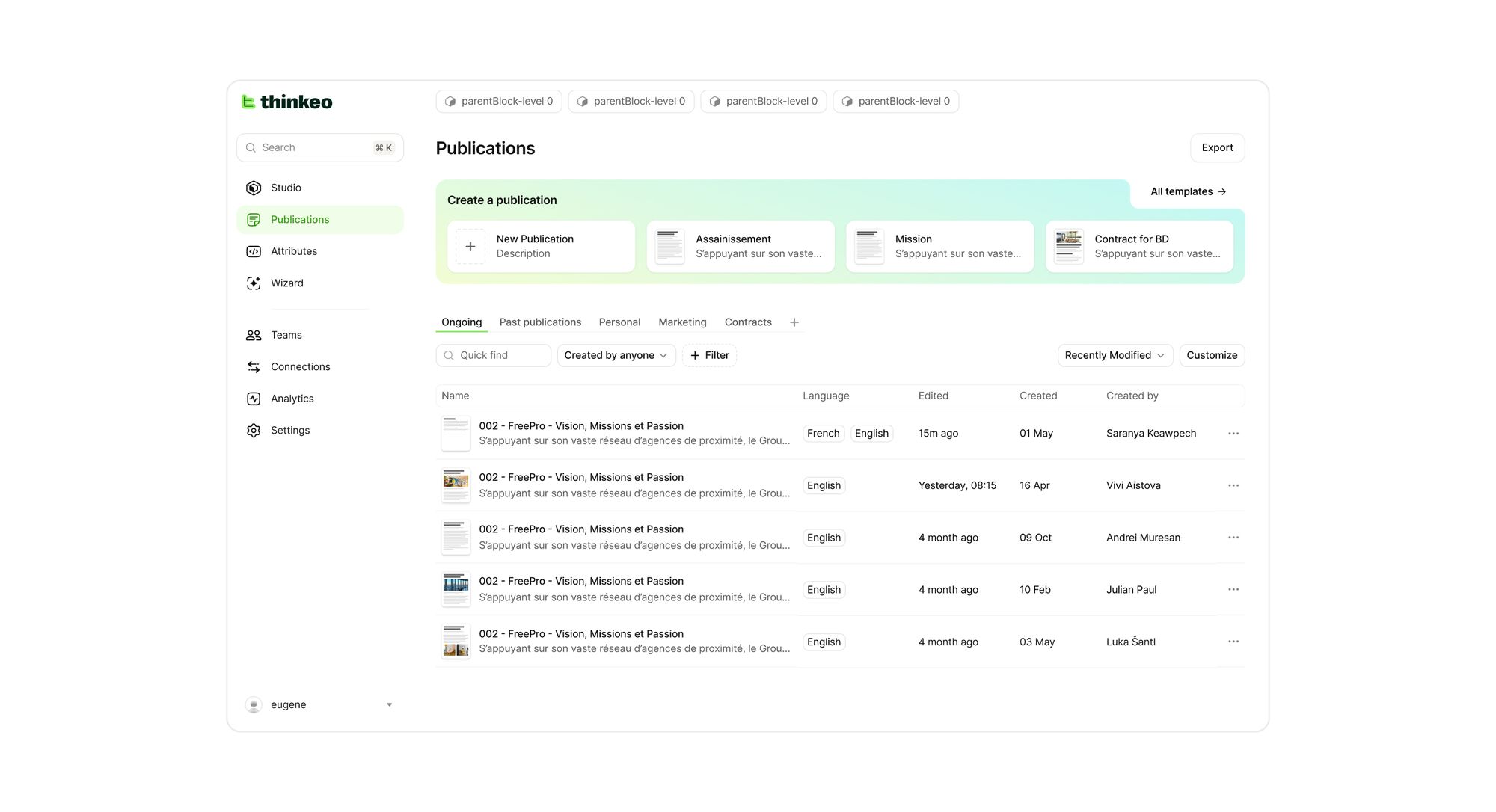The height and width of the screenshot is (812, 1496).
Task: Select the Ongoing tab
Action: tap(462, 322)
